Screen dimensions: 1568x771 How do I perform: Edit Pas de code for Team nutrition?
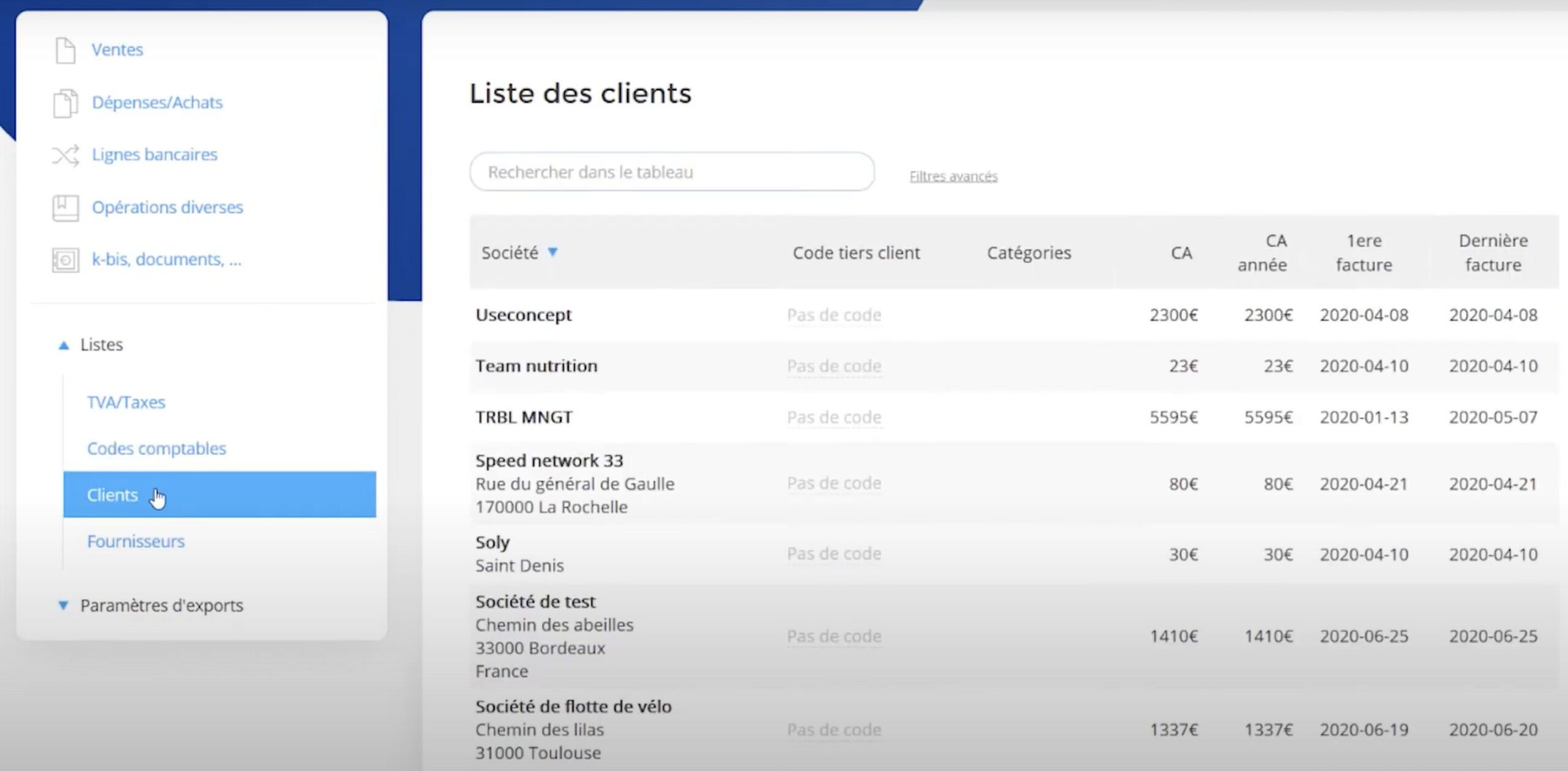tap(834, 366)
